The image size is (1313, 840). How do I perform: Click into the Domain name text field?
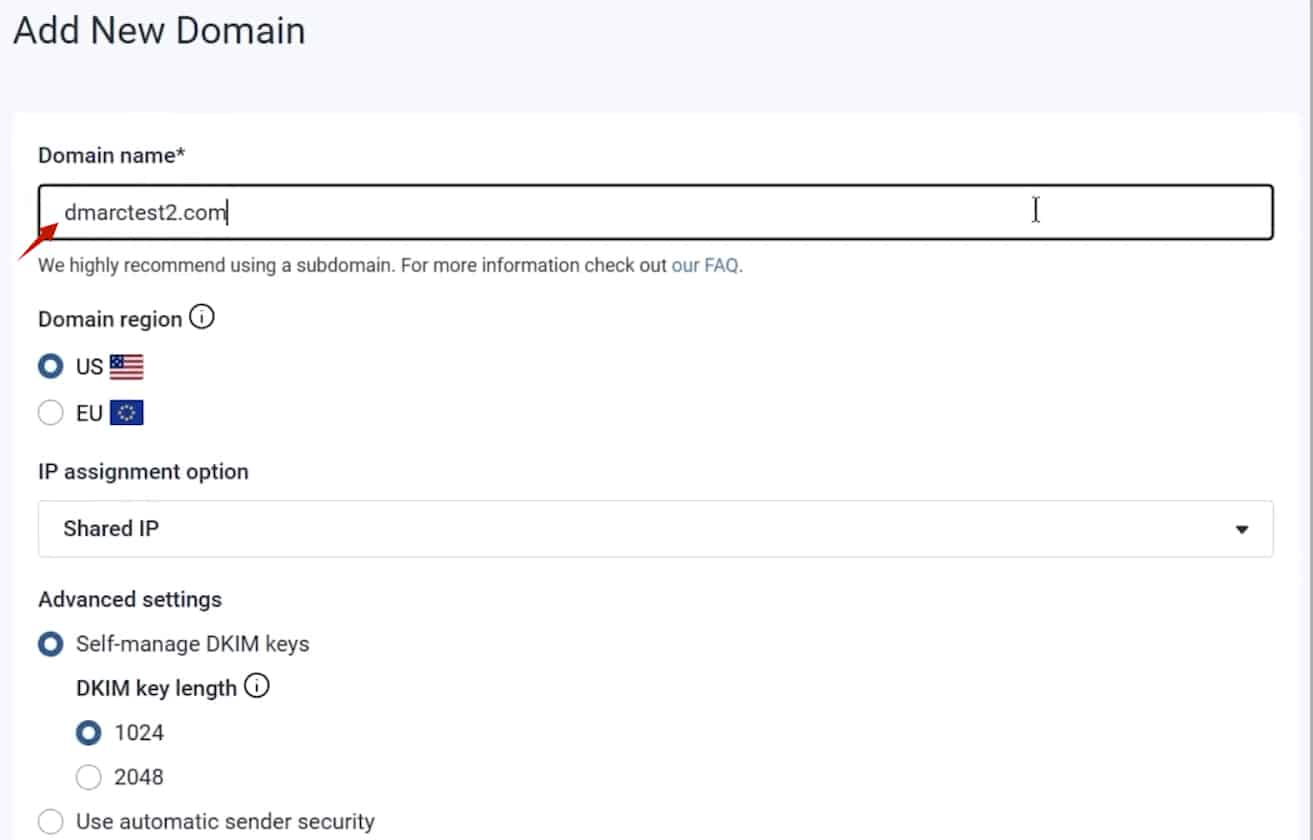tap(655, 212)
